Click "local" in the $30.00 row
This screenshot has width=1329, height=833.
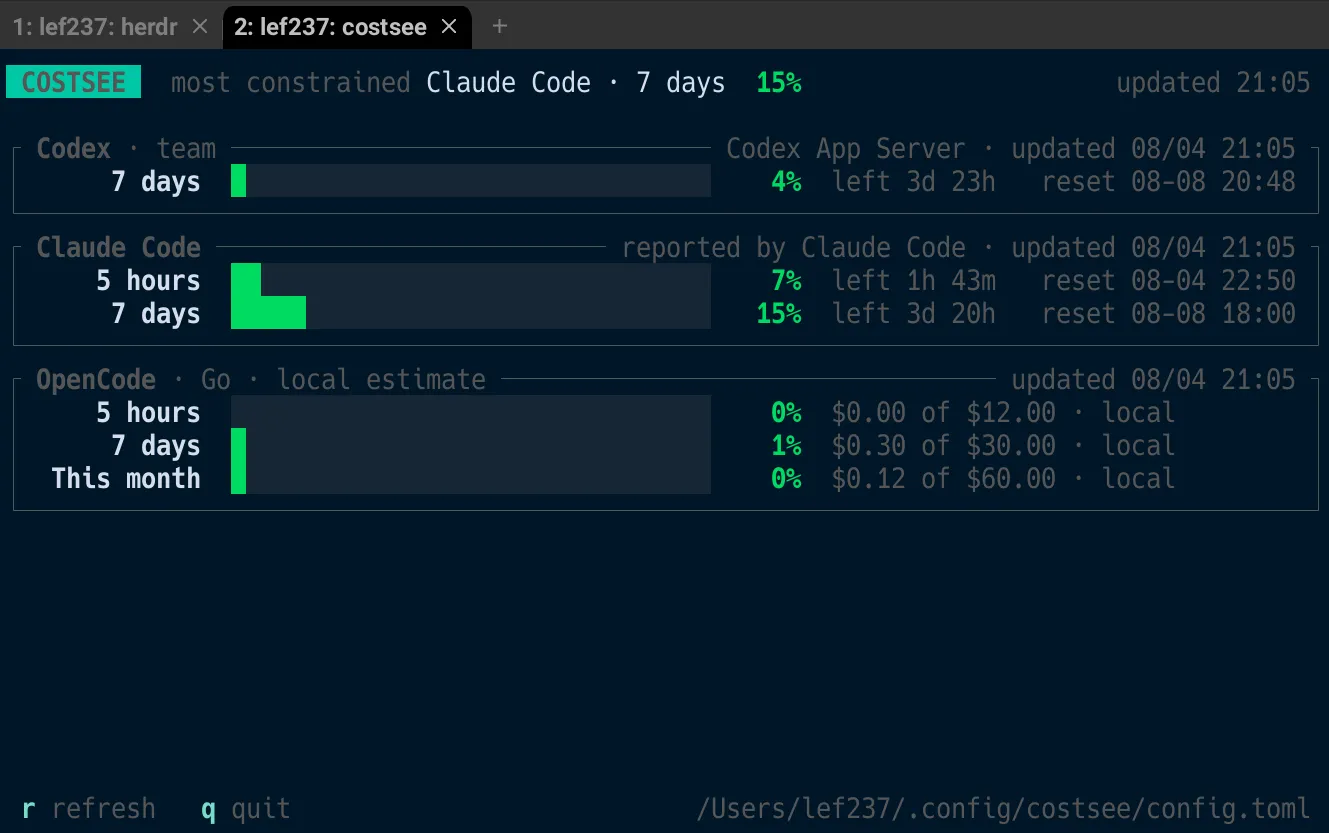click(1138, 446)
